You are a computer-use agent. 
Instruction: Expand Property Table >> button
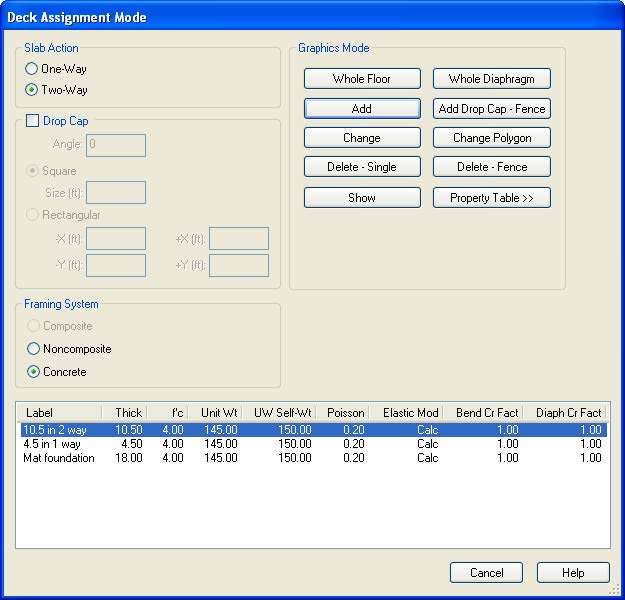click(491, 198)
